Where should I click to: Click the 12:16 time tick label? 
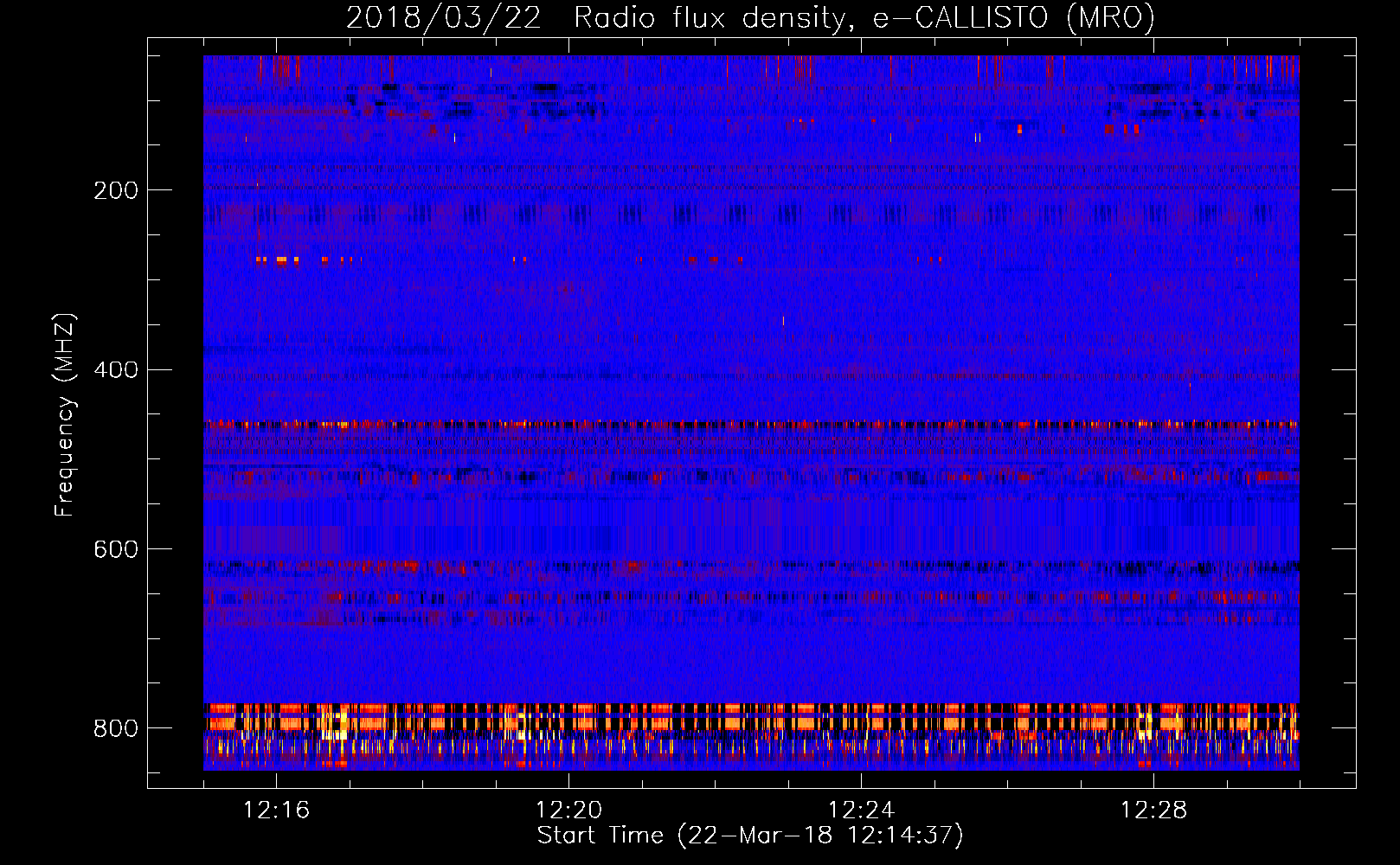277,811
